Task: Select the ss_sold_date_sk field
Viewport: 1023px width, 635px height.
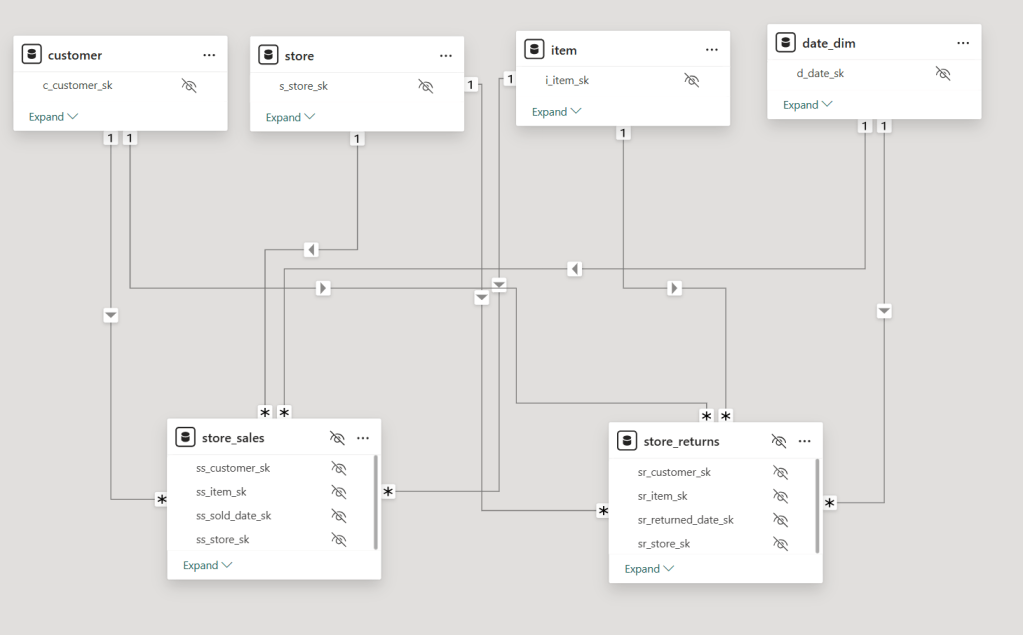Action: [x=233, y=516]
